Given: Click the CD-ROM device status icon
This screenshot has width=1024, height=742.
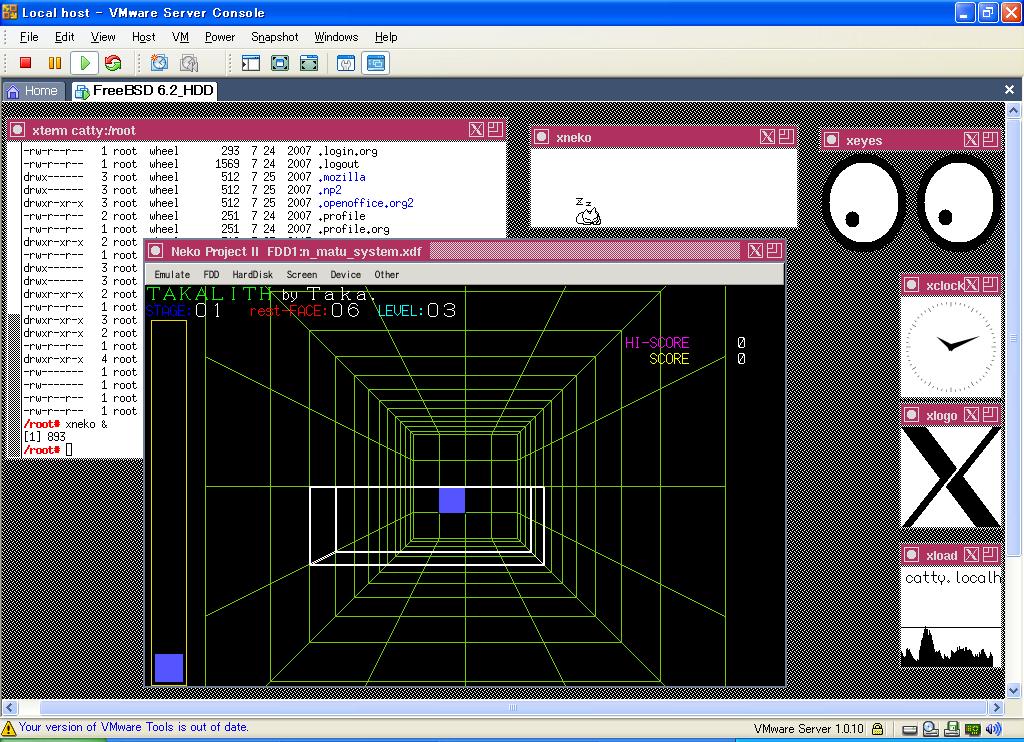Looking at the screenshot, I should click(x=931, y=728).
